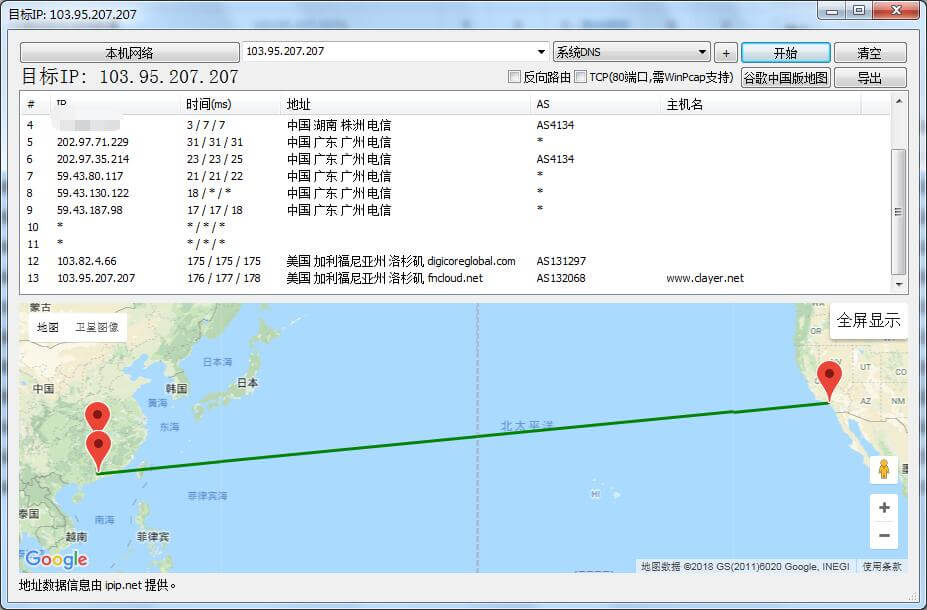Click the lower red pin at Guangzhou

click(98, 449)
